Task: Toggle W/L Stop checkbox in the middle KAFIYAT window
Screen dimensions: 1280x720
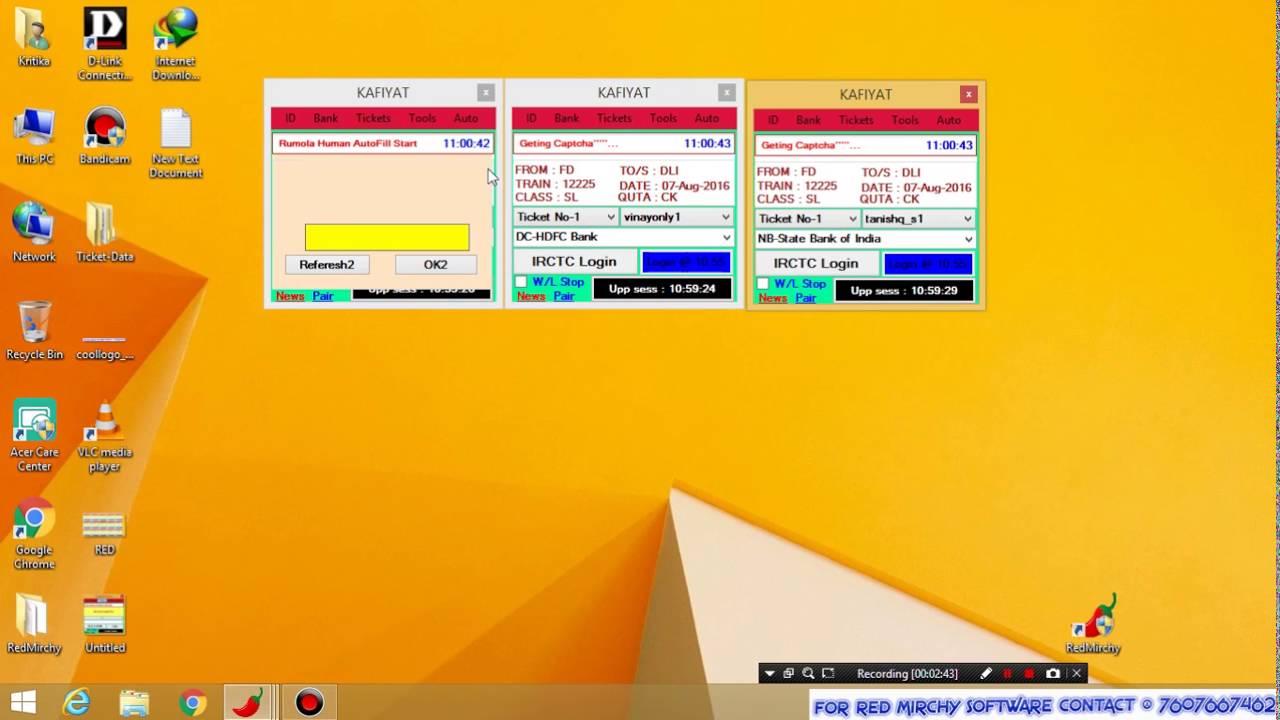Action: pyautogui.click(x=521, y=283)
